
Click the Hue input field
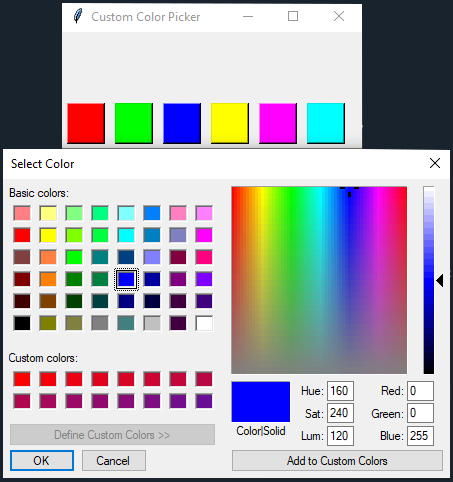point(340,391)
